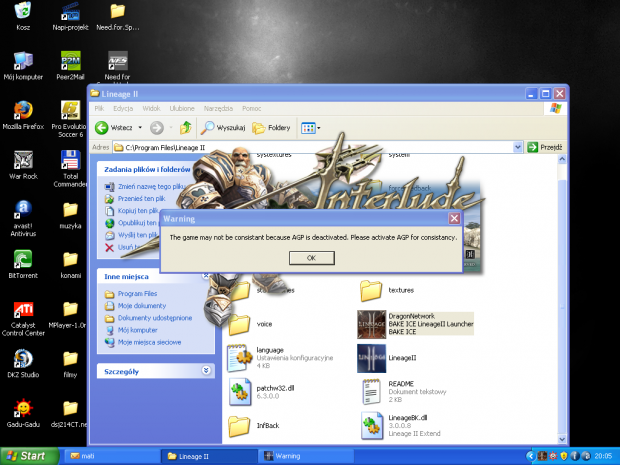The image size is (620, 465).
Task: Select the DKZ Studio desktop icon
Action: point(23,364)
